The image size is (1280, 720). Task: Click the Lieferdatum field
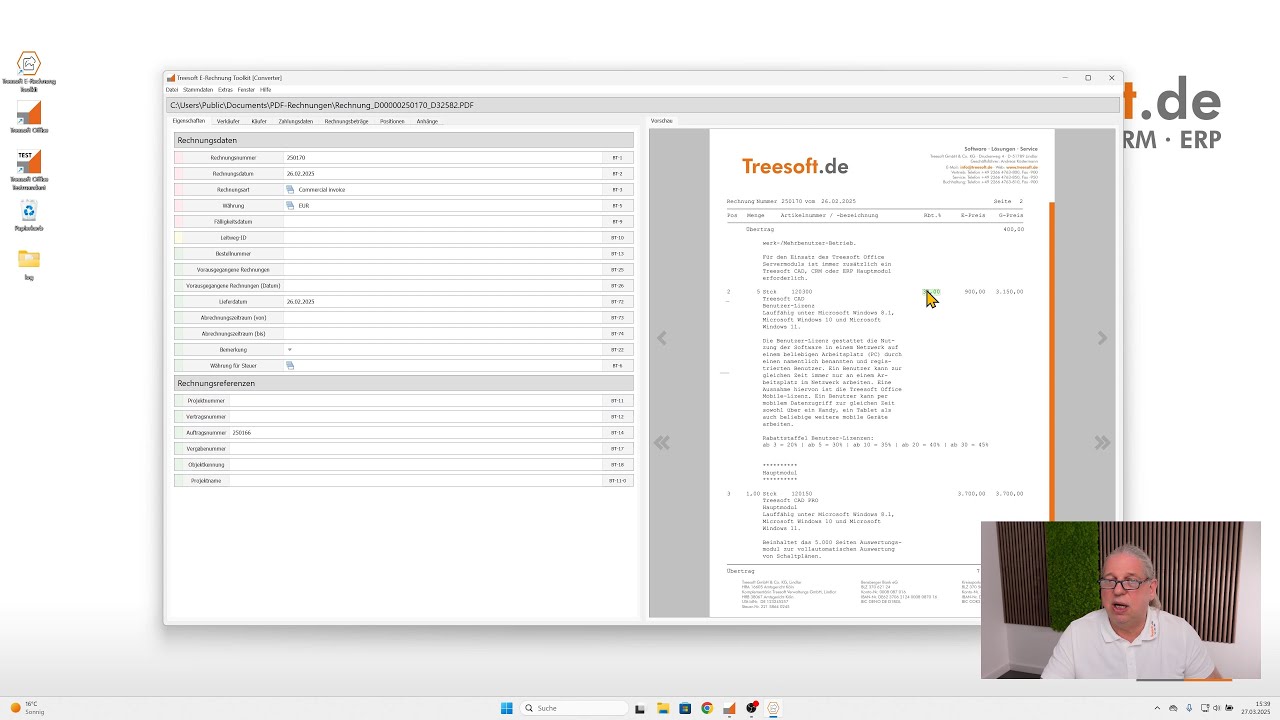(x=444, y=301)
